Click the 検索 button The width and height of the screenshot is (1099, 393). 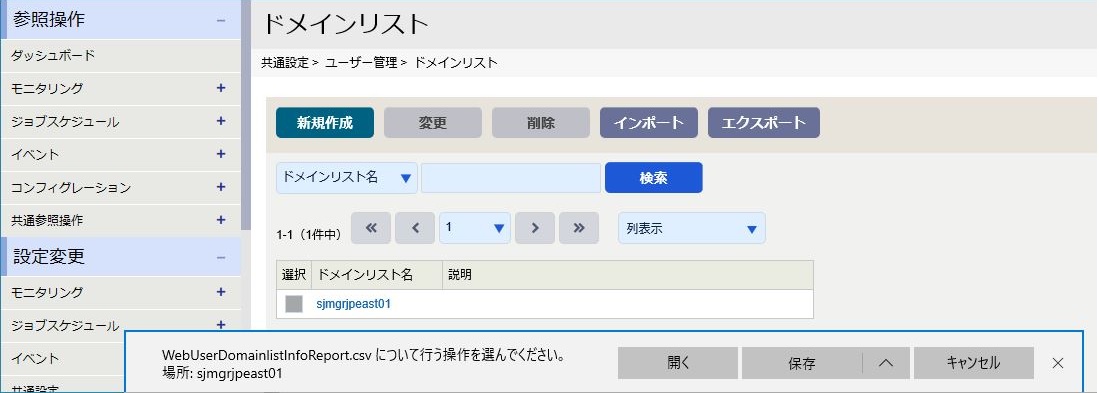(x=653, y=178)
